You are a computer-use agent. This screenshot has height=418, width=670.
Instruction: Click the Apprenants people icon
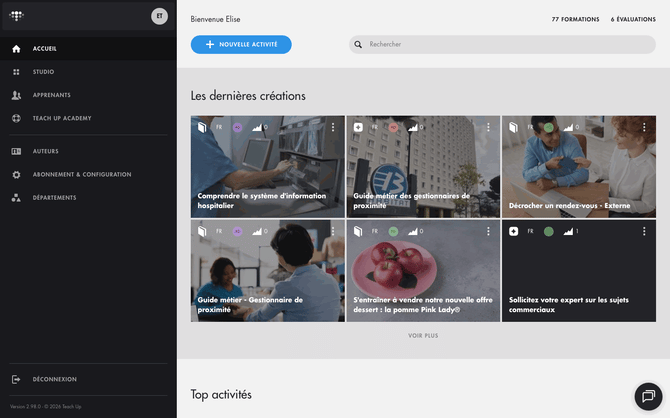(16, 95)
